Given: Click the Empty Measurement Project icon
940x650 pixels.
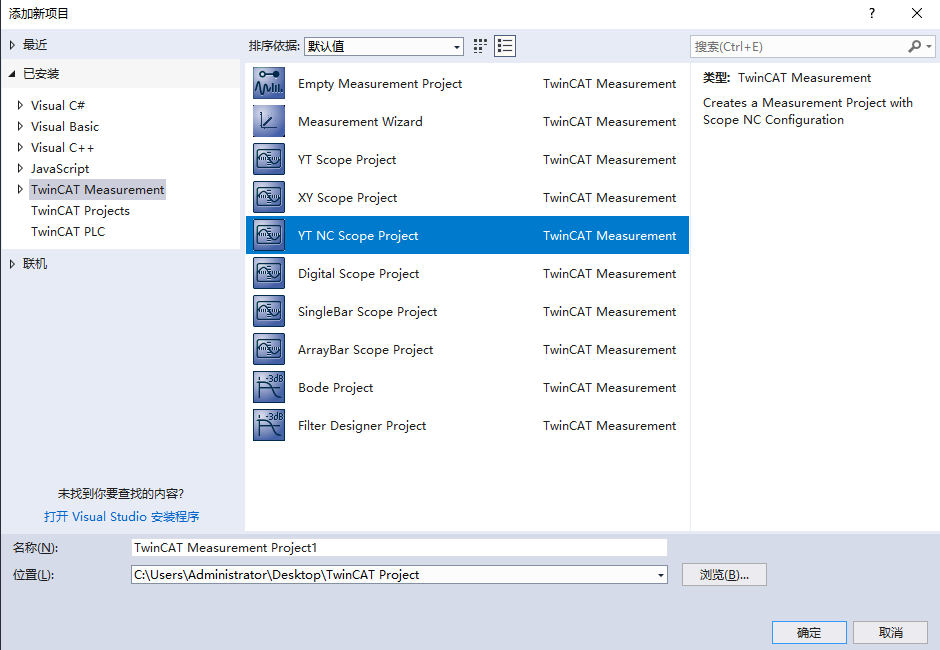Looking at the screenshot, I should (x=269, y=83).
